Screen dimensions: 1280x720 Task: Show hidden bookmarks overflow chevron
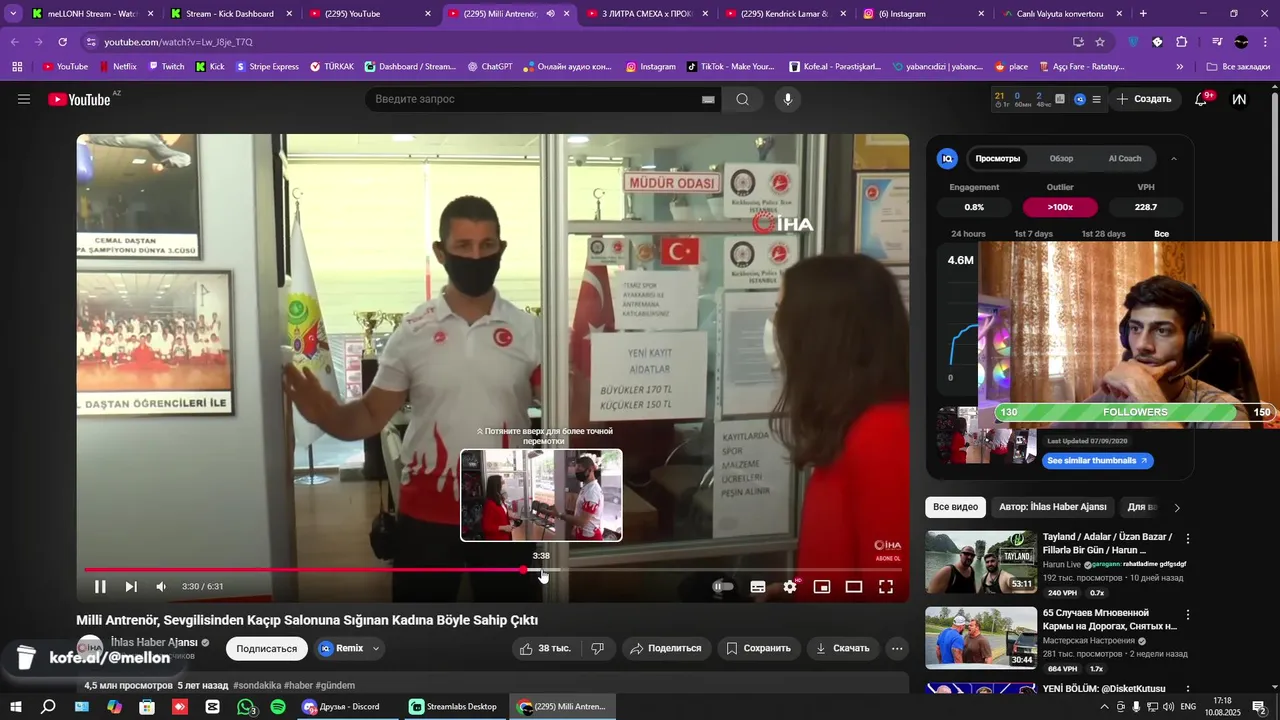1180,67
